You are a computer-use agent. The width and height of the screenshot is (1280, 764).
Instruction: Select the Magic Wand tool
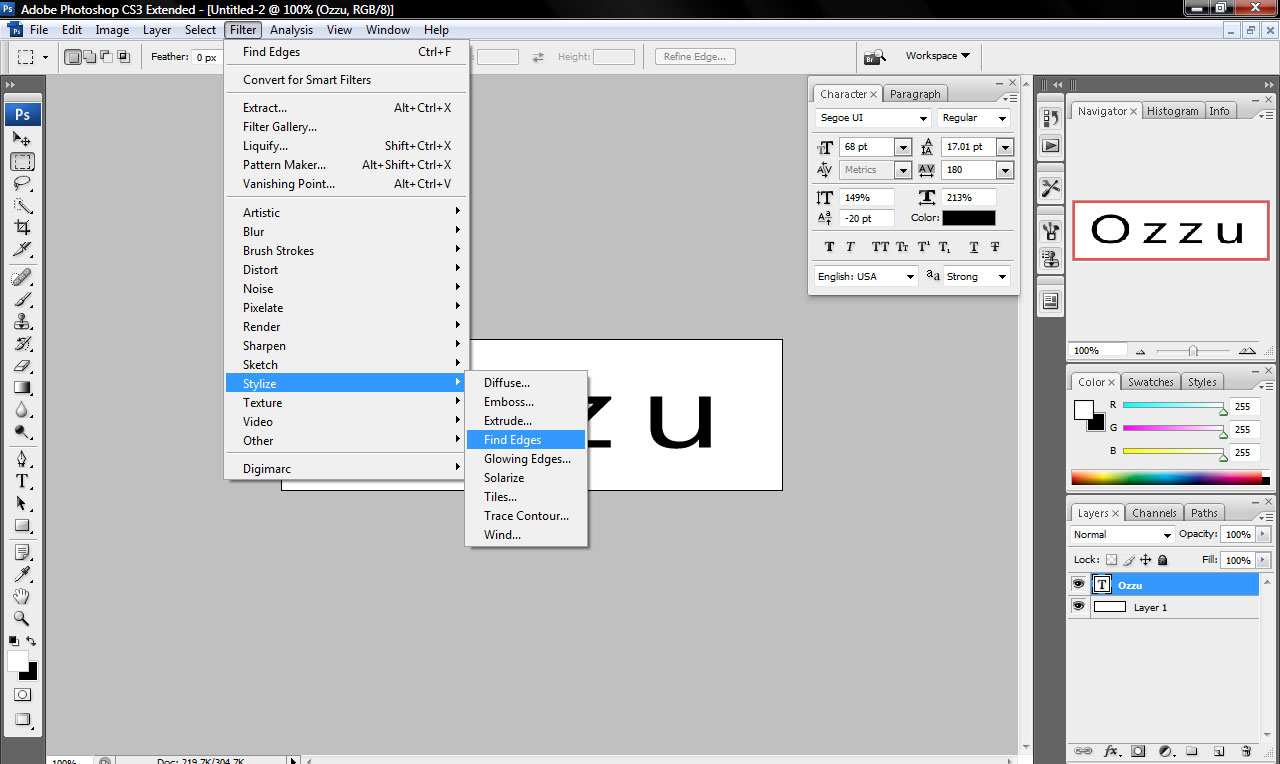tap(22, 206)
